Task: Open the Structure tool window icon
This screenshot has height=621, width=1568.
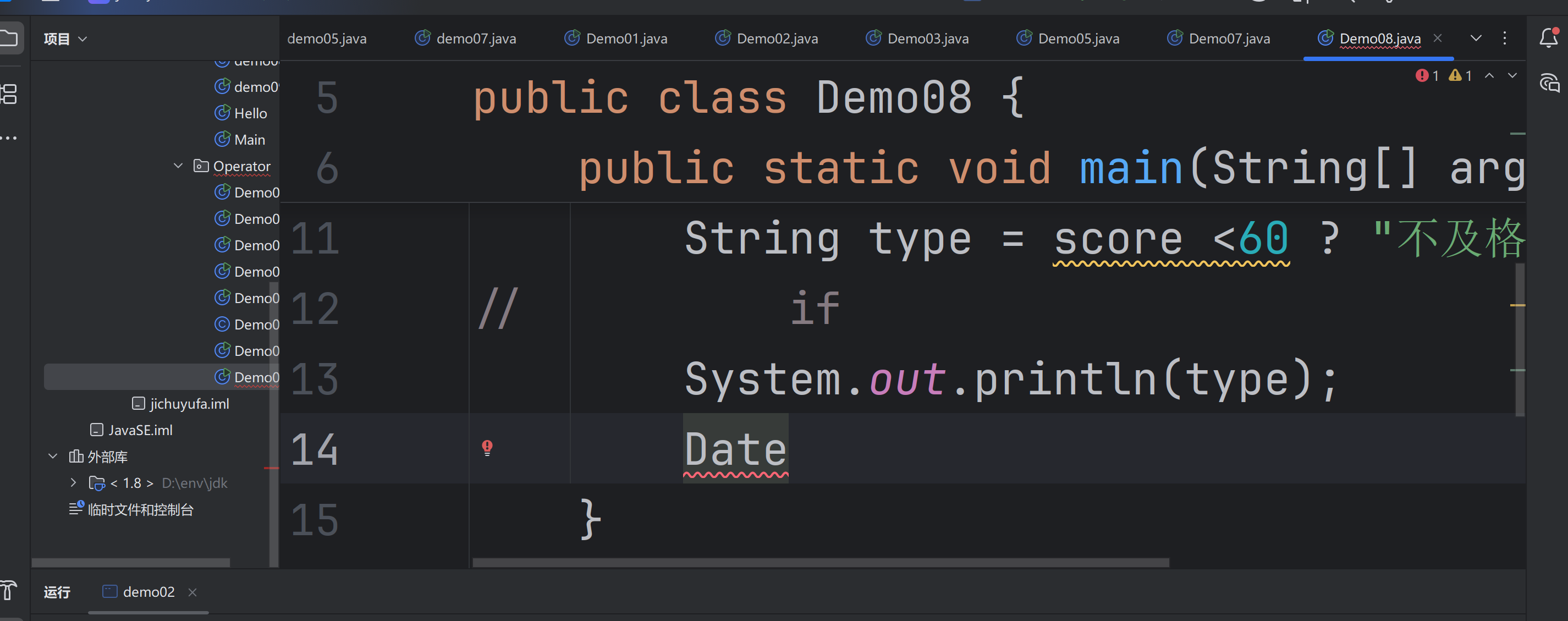Action: [x=9, y=94]
